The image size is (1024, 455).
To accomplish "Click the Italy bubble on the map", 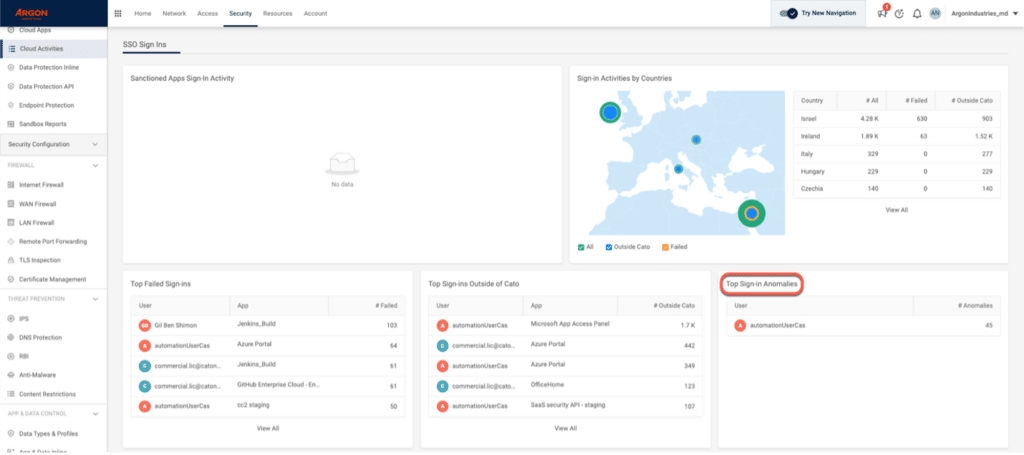I will pyautogui.click(x=679, y=169).
